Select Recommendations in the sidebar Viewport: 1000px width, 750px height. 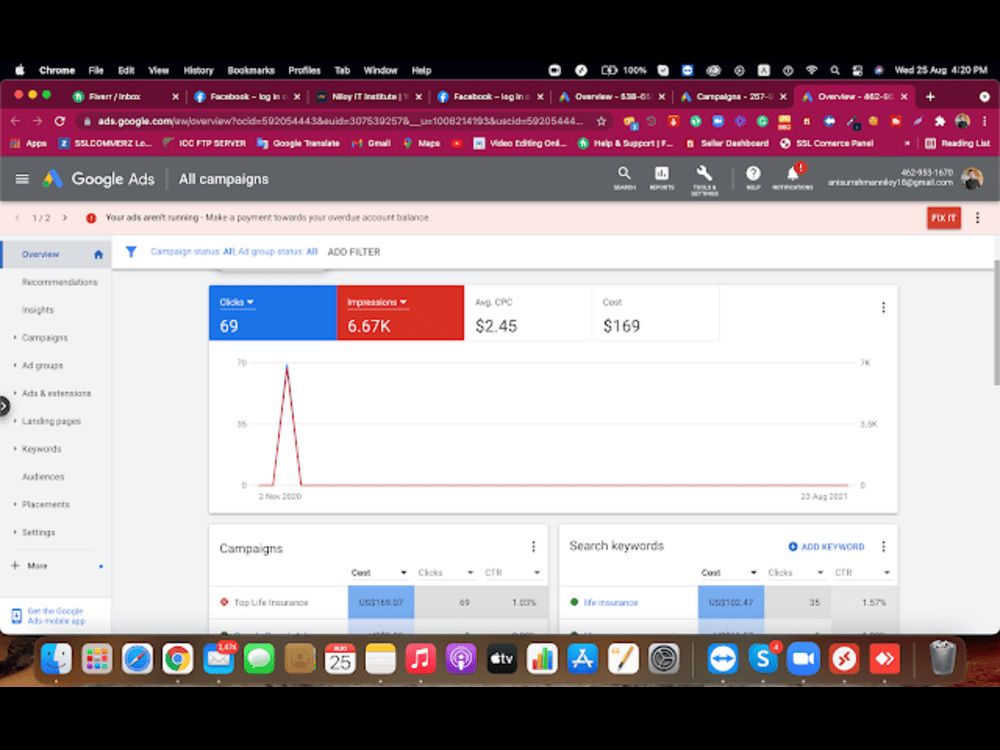click(59, 282)
